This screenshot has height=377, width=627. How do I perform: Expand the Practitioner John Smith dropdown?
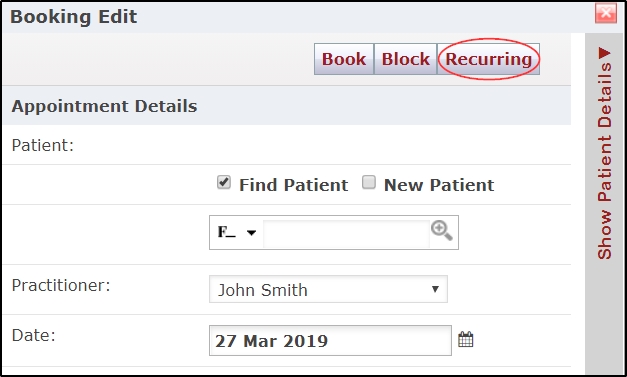coord(328,289)
